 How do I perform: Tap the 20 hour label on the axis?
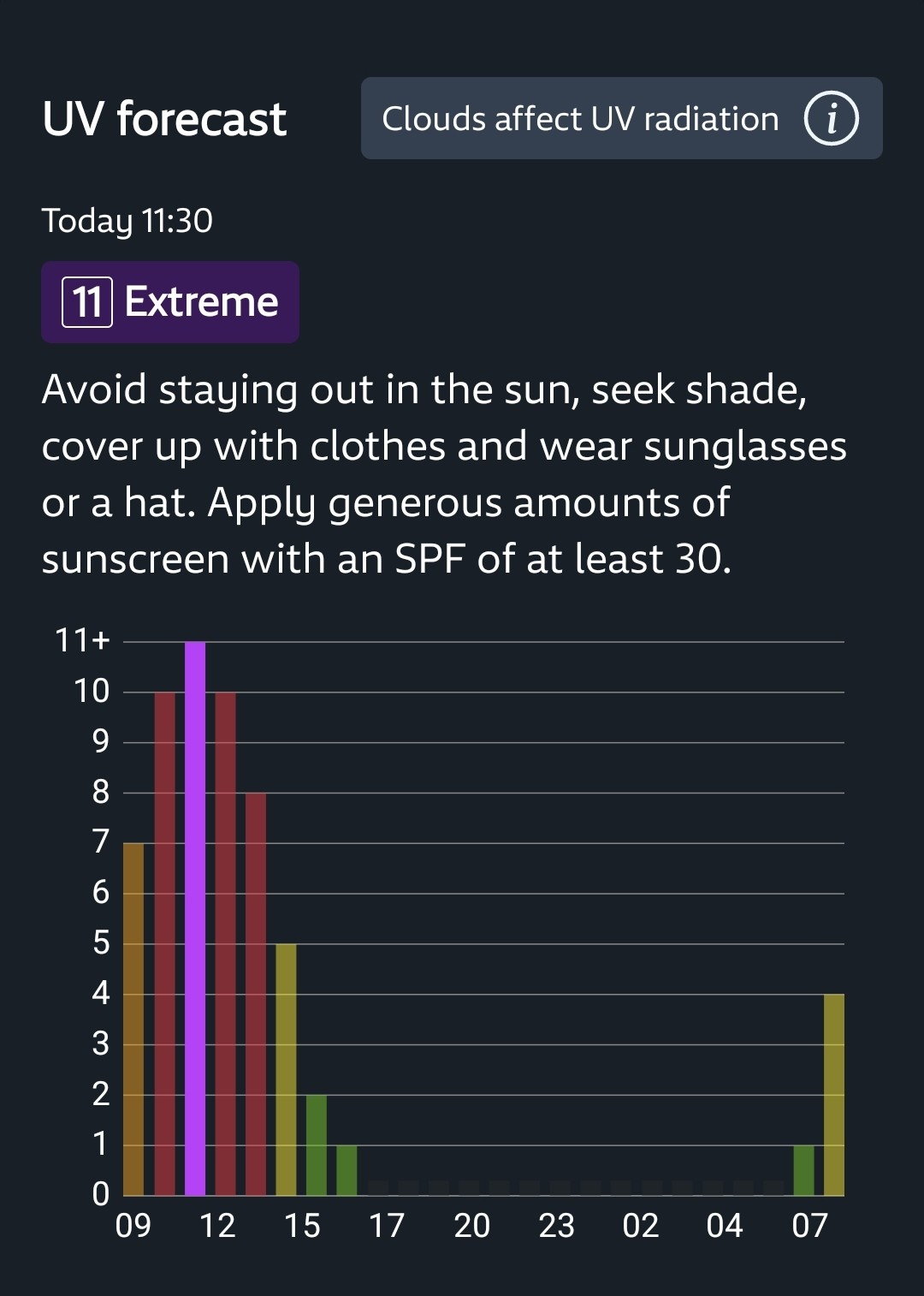pos(471,1226)
